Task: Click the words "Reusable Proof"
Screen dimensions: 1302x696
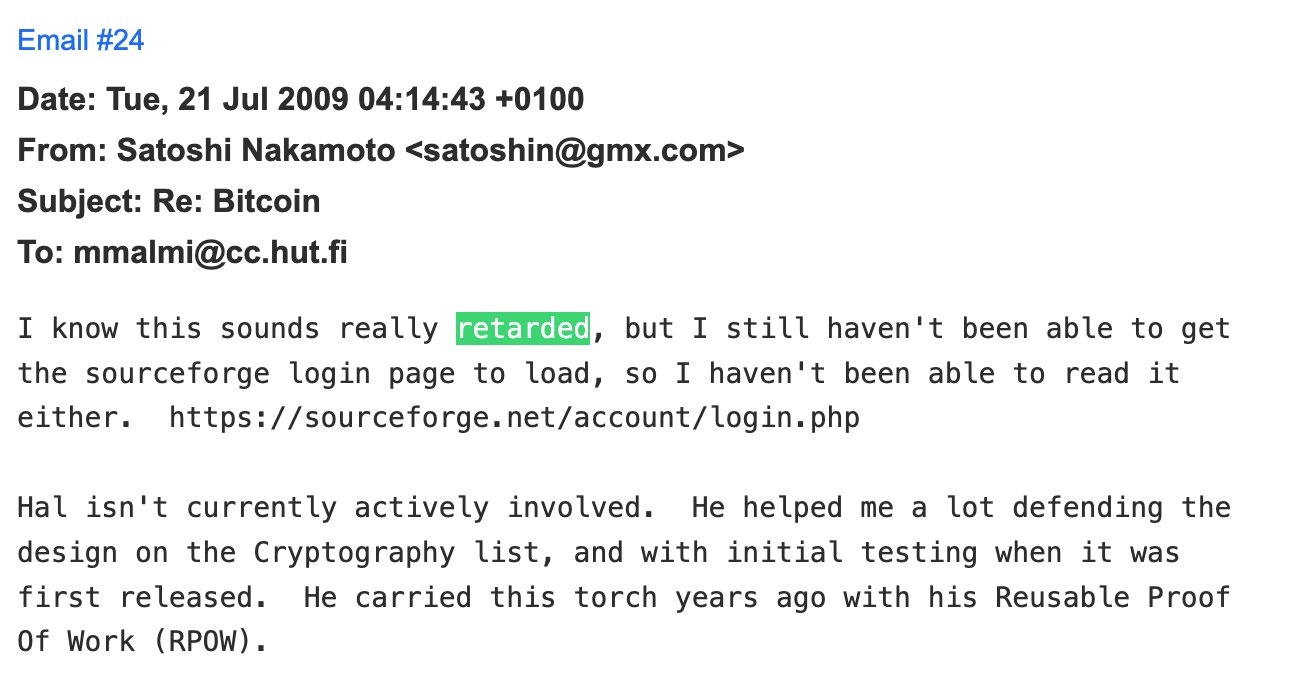Action: (x=1113, y=597)
